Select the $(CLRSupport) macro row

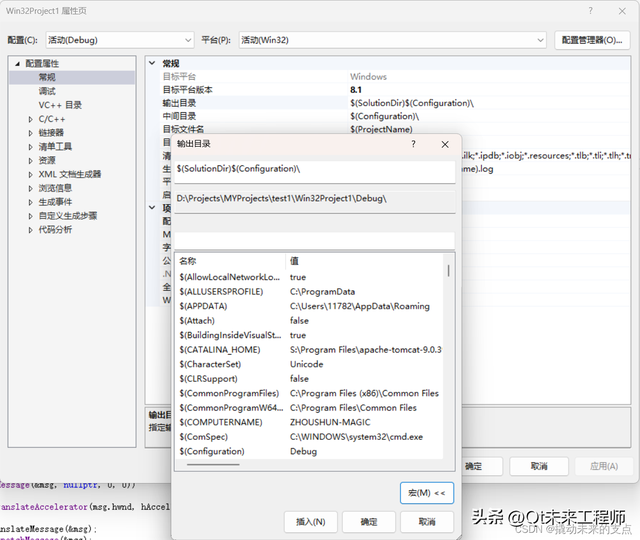tap(310, 379)
